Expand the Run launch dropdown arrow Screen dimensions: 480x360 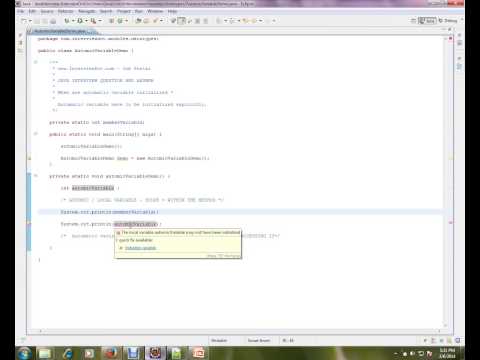(86, 21)
